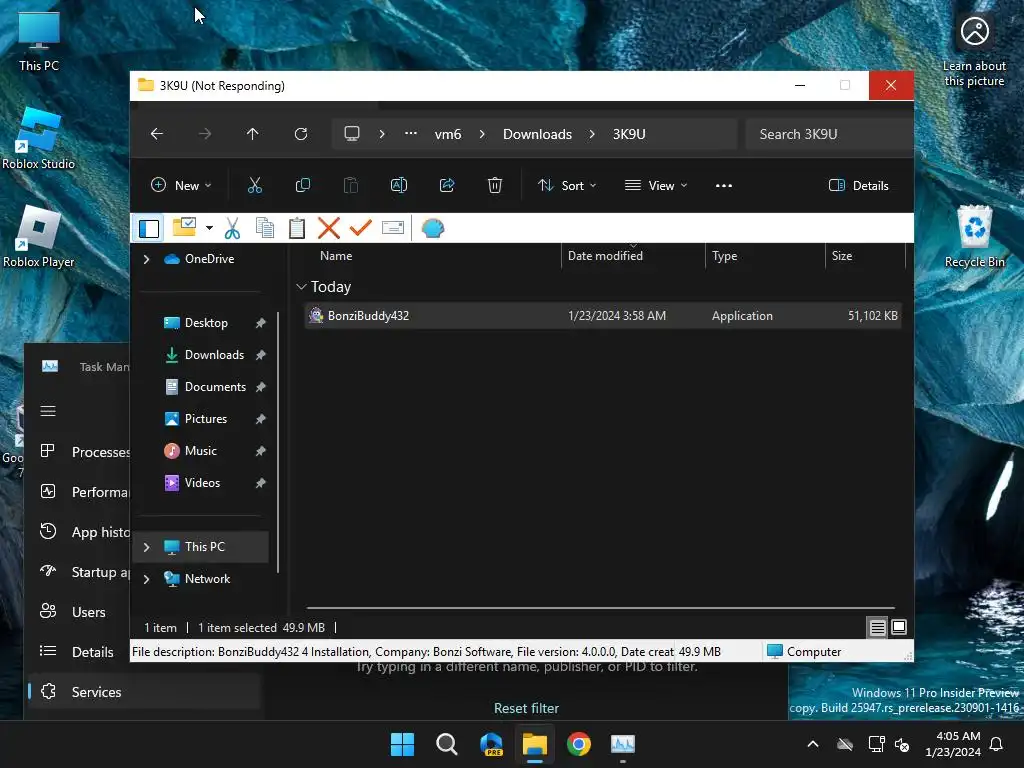Paste with the classic toolbar clipboard
1024x768 pixels.
point(296,228)
